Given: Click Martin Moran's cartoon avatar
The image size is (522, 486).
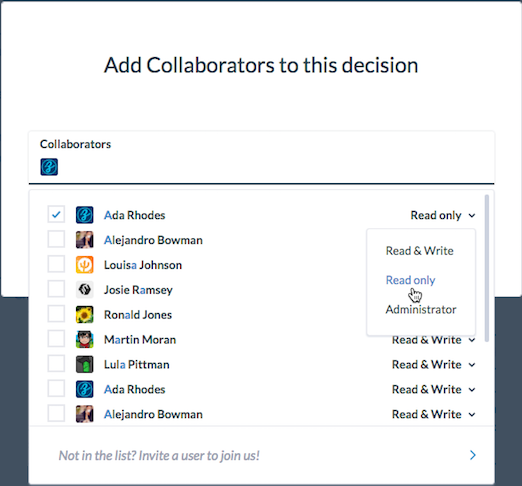Looking at the screenshot, I should pyautogui.click(x=84, y=339).
